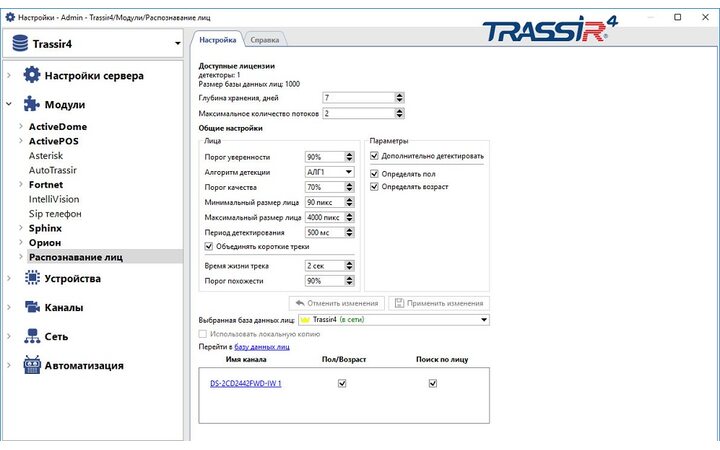The height and width of the screenshot is (450, 720).
Task: Open базу данных лиц link
Action: coord(262,347)
